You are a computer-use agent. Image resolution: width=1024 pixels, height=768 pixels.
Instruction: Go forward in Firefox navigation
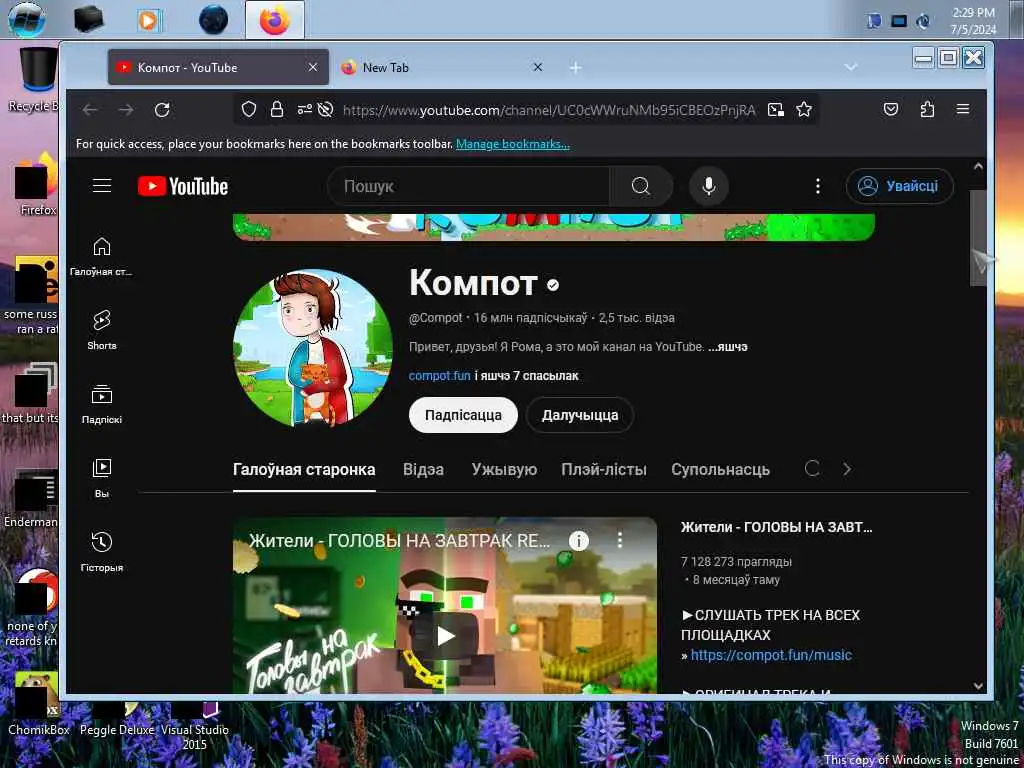click(126, 110)
